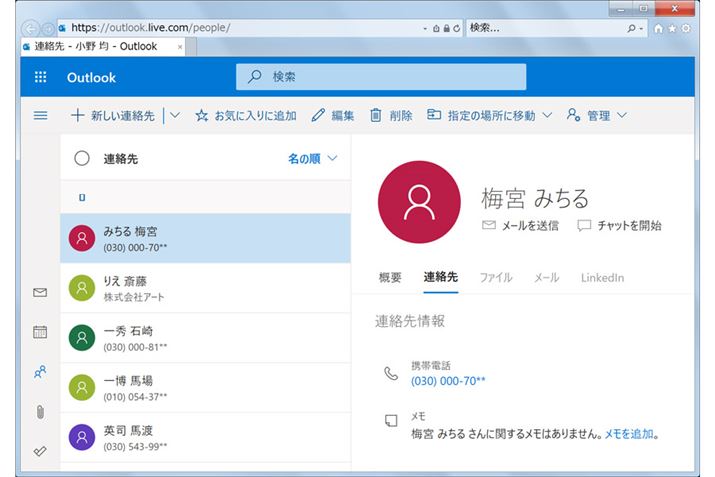
Task: Open the Files paperclip icon in sidebar
Action: coord(40,411)
